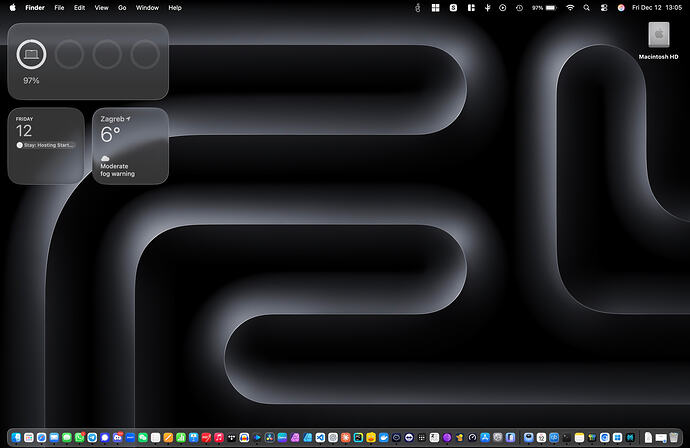This screenshot has height=448, width=690.
Task: Open the Apple menu
Action: point(13,7)
